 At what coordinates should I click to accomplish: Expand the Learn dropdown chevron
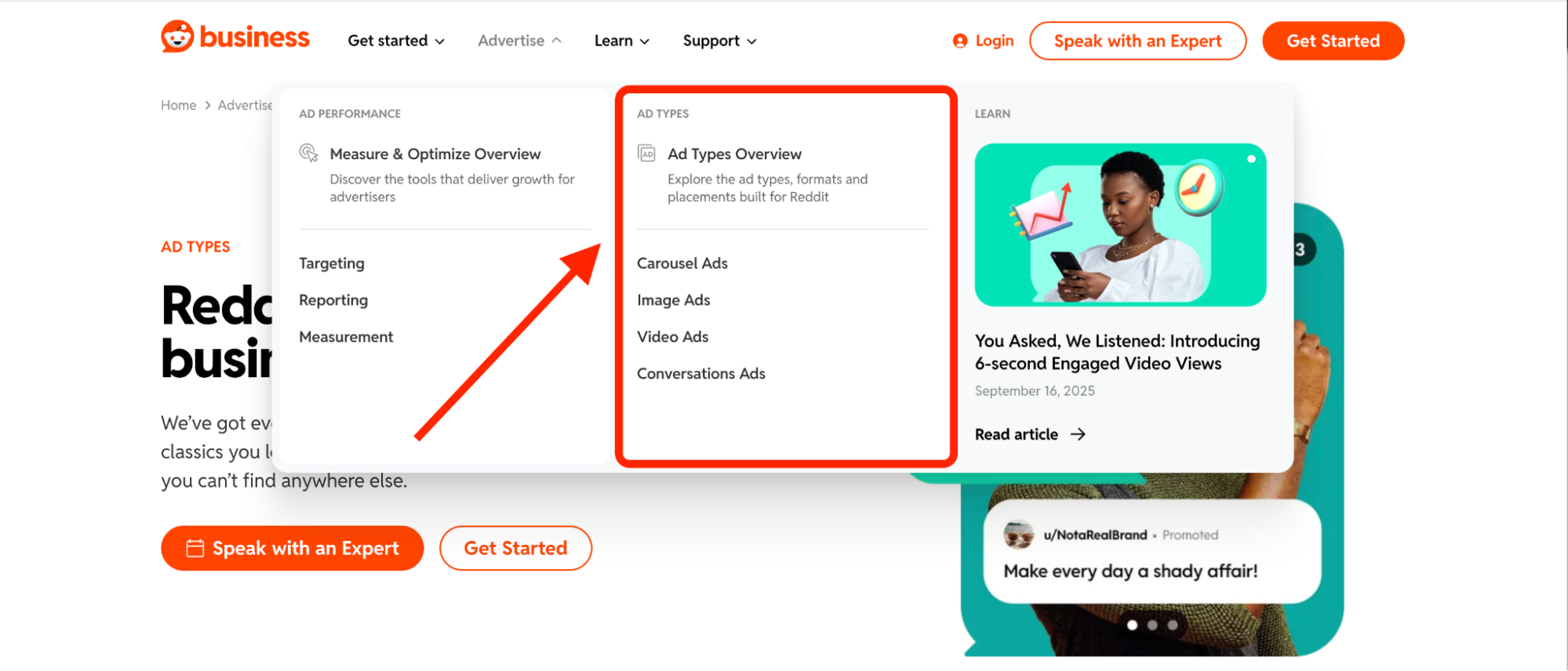(x=645, y=42)
